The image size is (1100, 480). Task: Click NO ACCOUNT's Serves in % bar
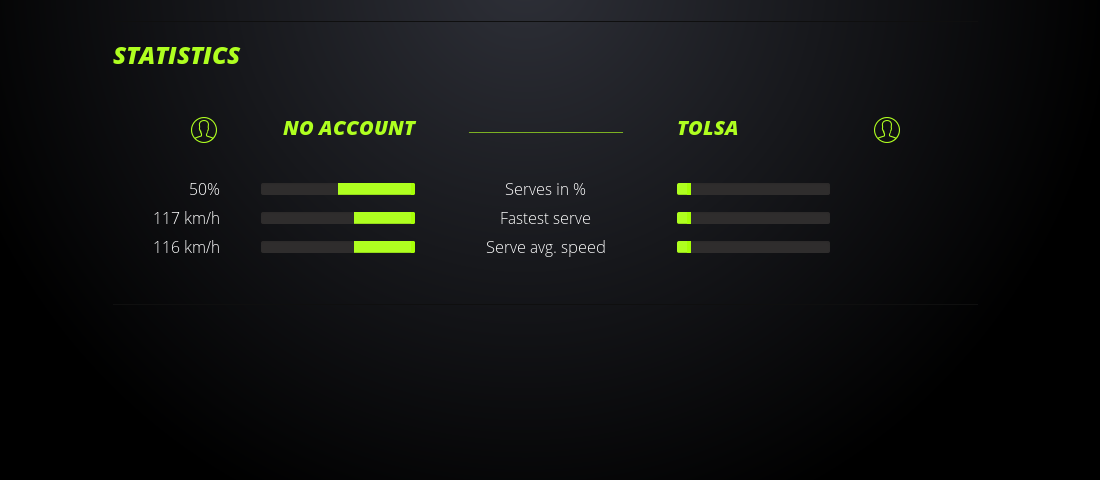click(338, 189)
